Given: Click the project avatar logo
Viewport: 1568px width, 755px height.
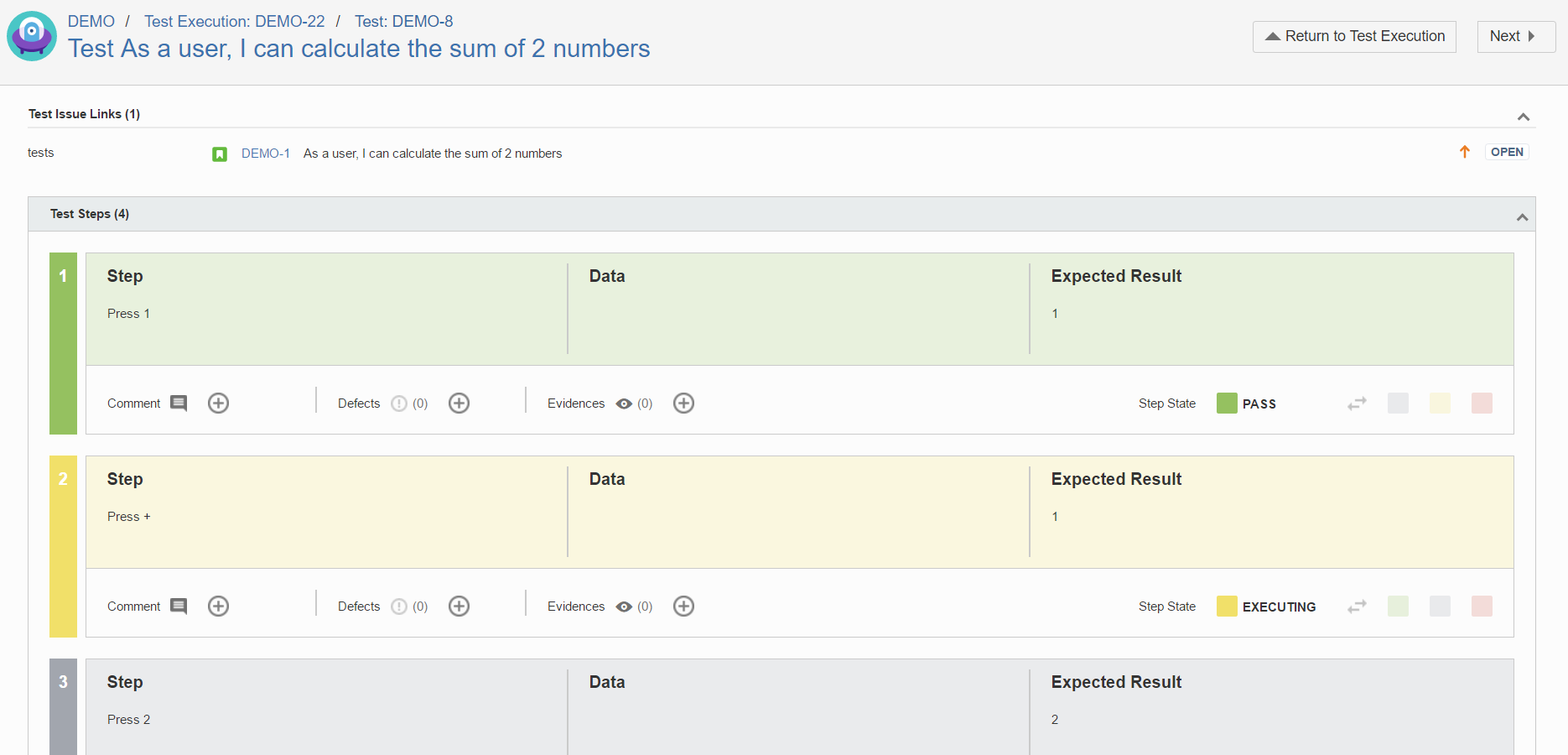Looking at the screenshot, I should tap(32, 36).
